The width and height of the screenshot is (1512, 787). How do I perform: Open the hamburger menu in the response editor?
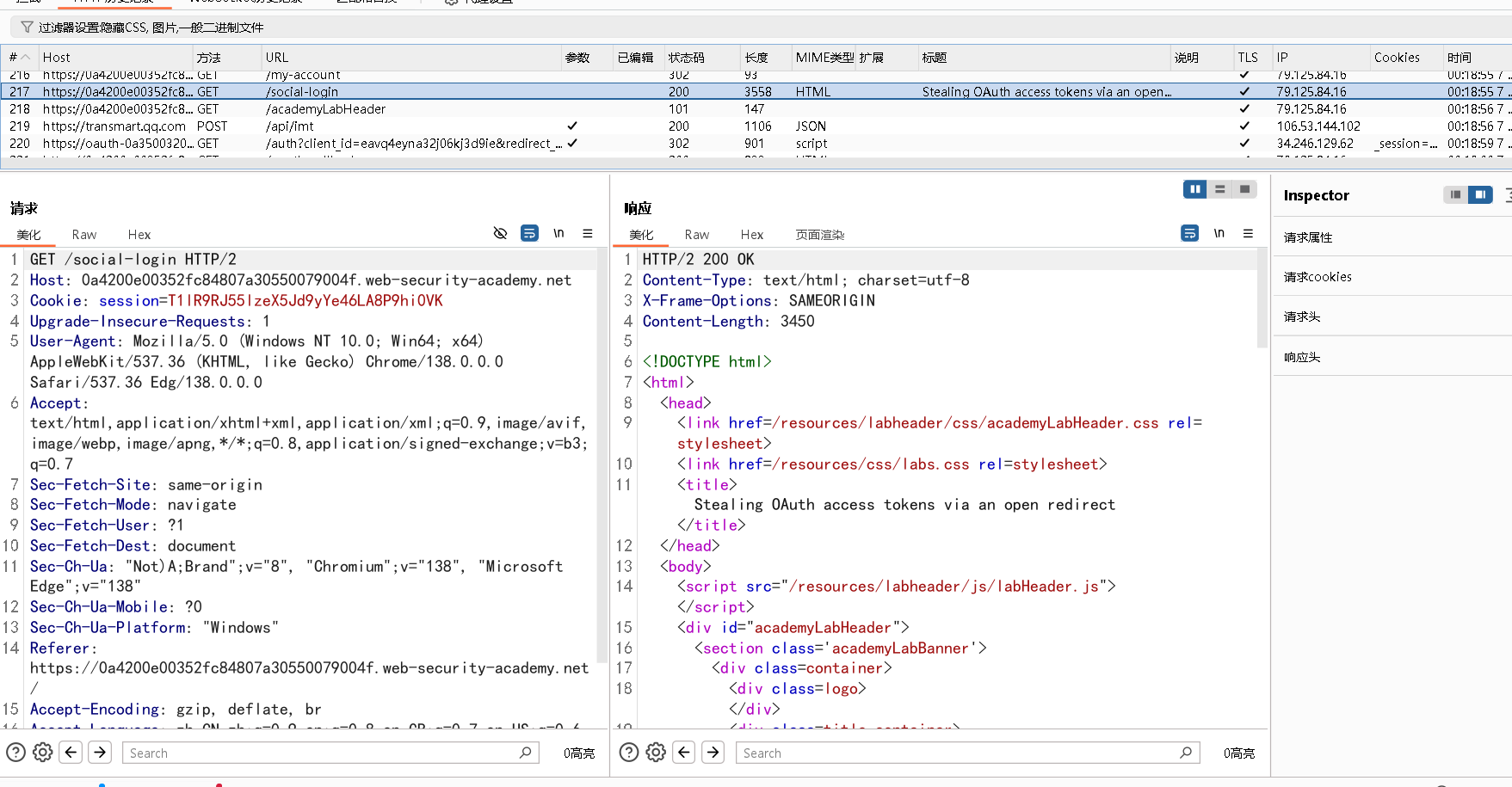1247,233
